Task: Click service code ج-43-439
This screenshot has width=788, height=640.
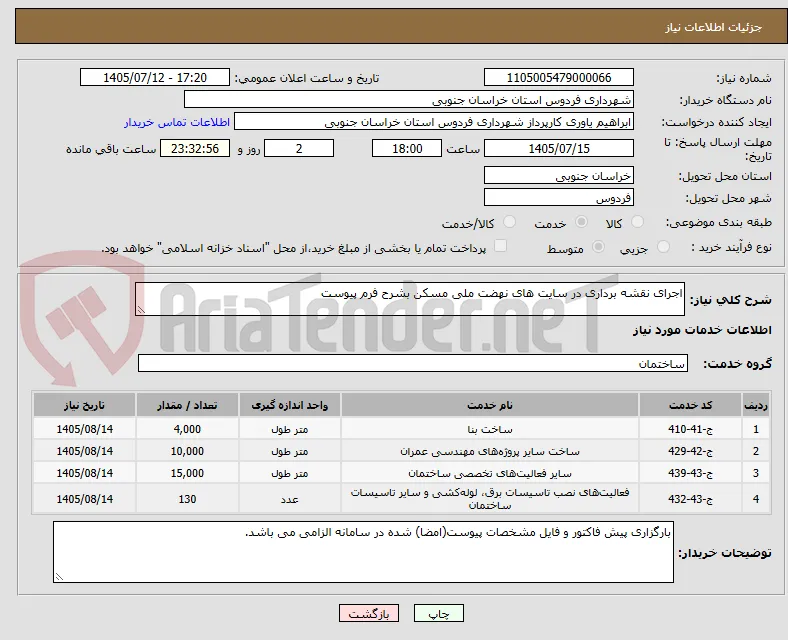Action: coord(690,473)
